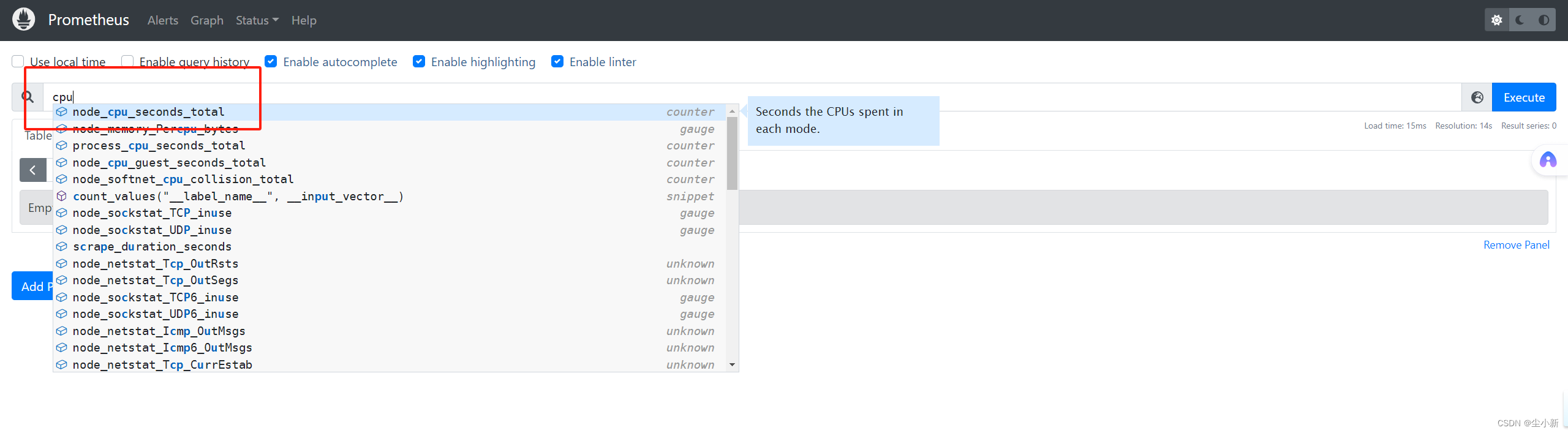This screenshot has width=1568, height=433.
Task: Disable the Enable autocomplete checkbox
Action: [x=271, y=61]
